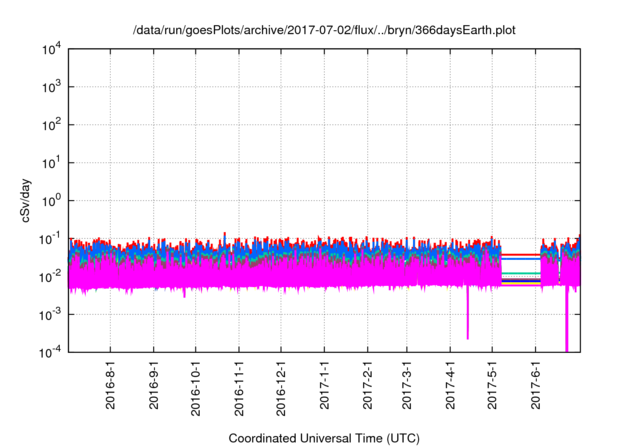This screenshot has width=640, height=448.
Task: Click the 2017-4-1 x-axis date label
Action: [449, 389]
